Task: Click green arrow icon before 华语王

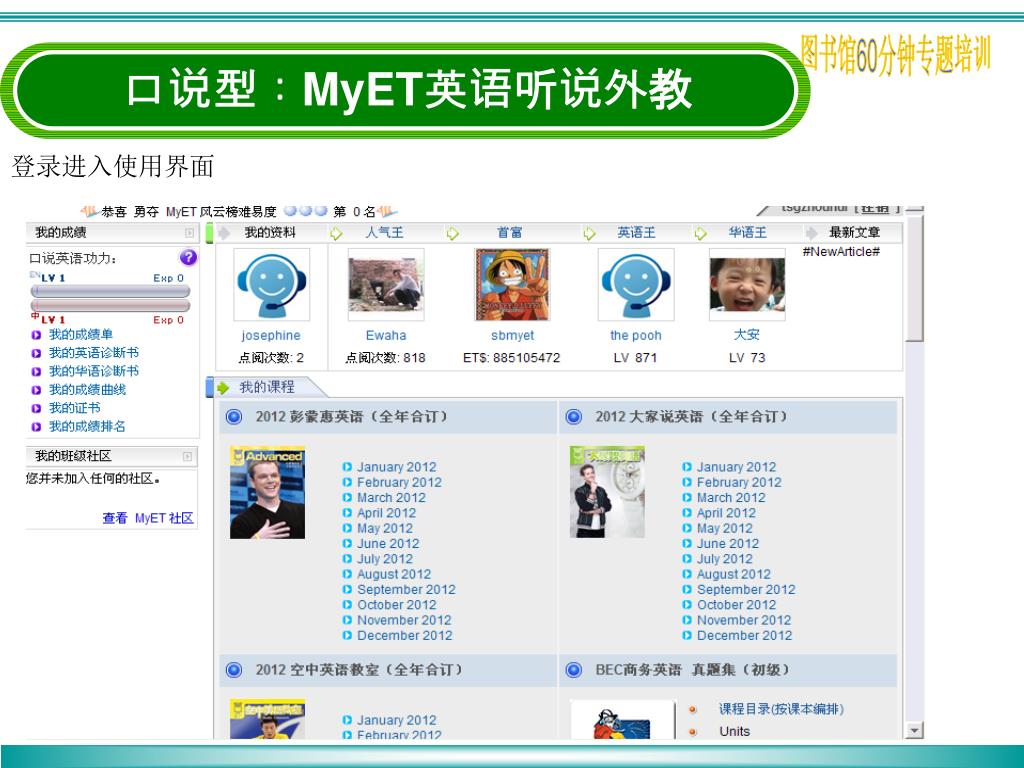Action: (701, 233)
